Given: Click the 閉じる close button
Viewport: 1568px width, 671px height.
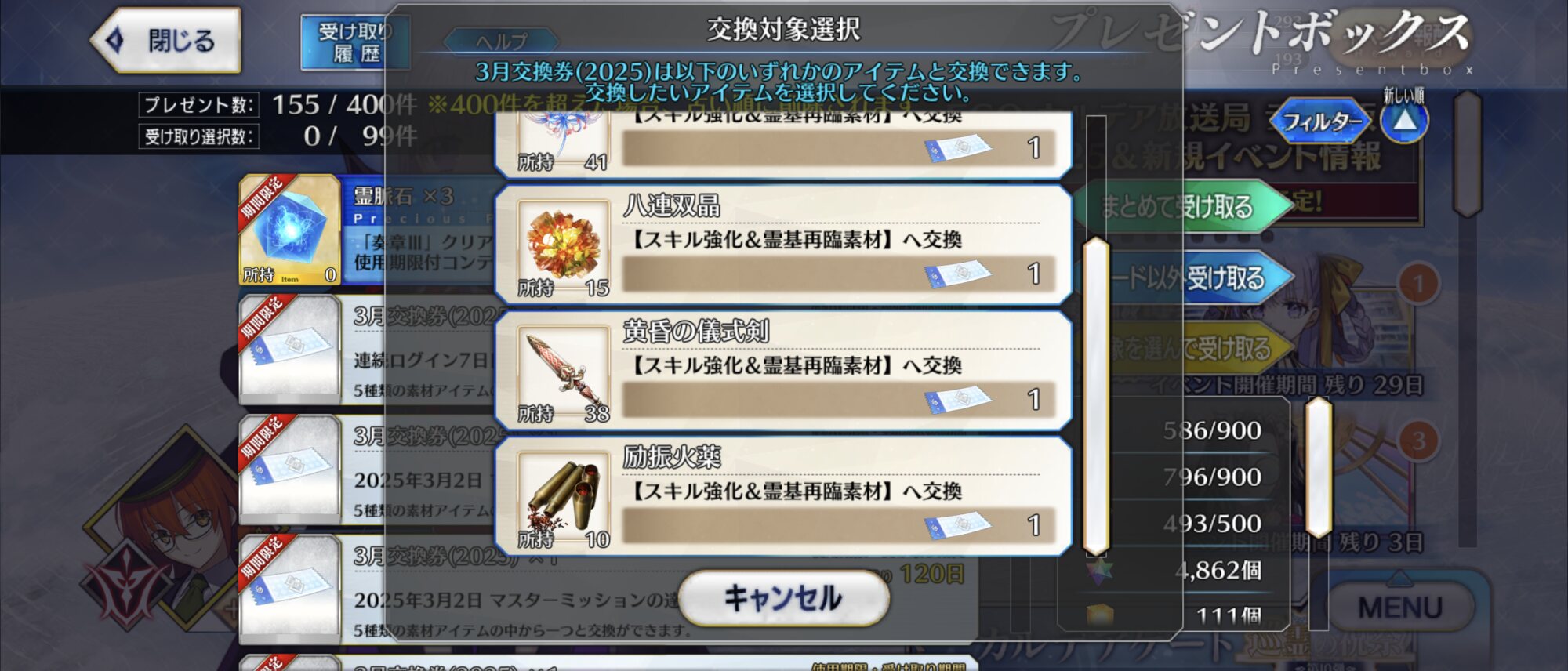Looking at the screenshot, I should (166, 41).
